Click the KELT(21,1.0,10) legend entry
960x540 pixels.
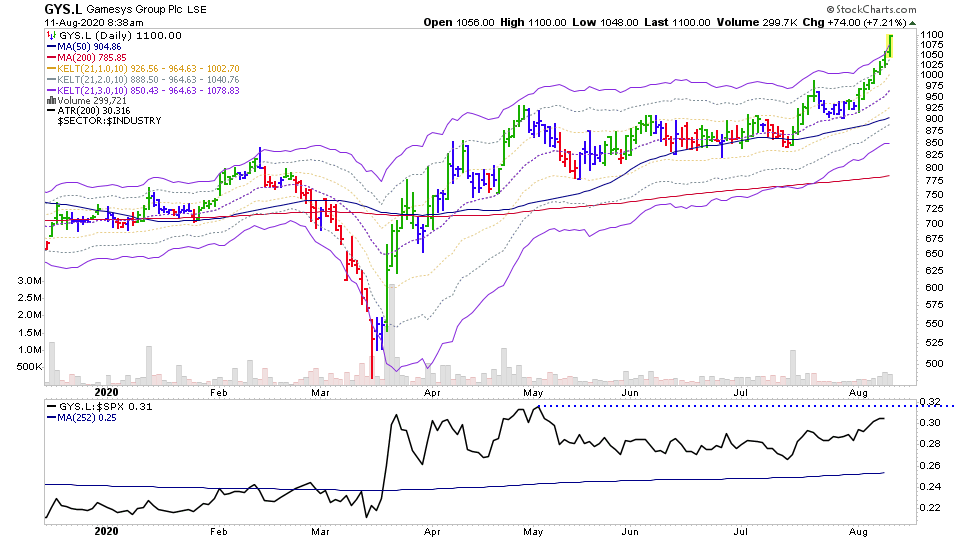pyautogui.click(x=148, y=69)
